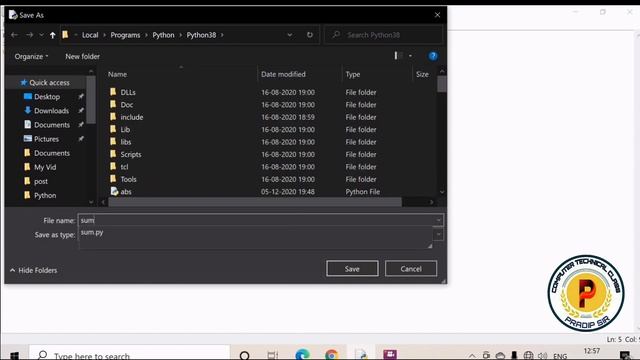This screenshot has width=640, height=360.
Task: Sort by Date modified column
Action: pyautogui.click(x=283, y=74)
